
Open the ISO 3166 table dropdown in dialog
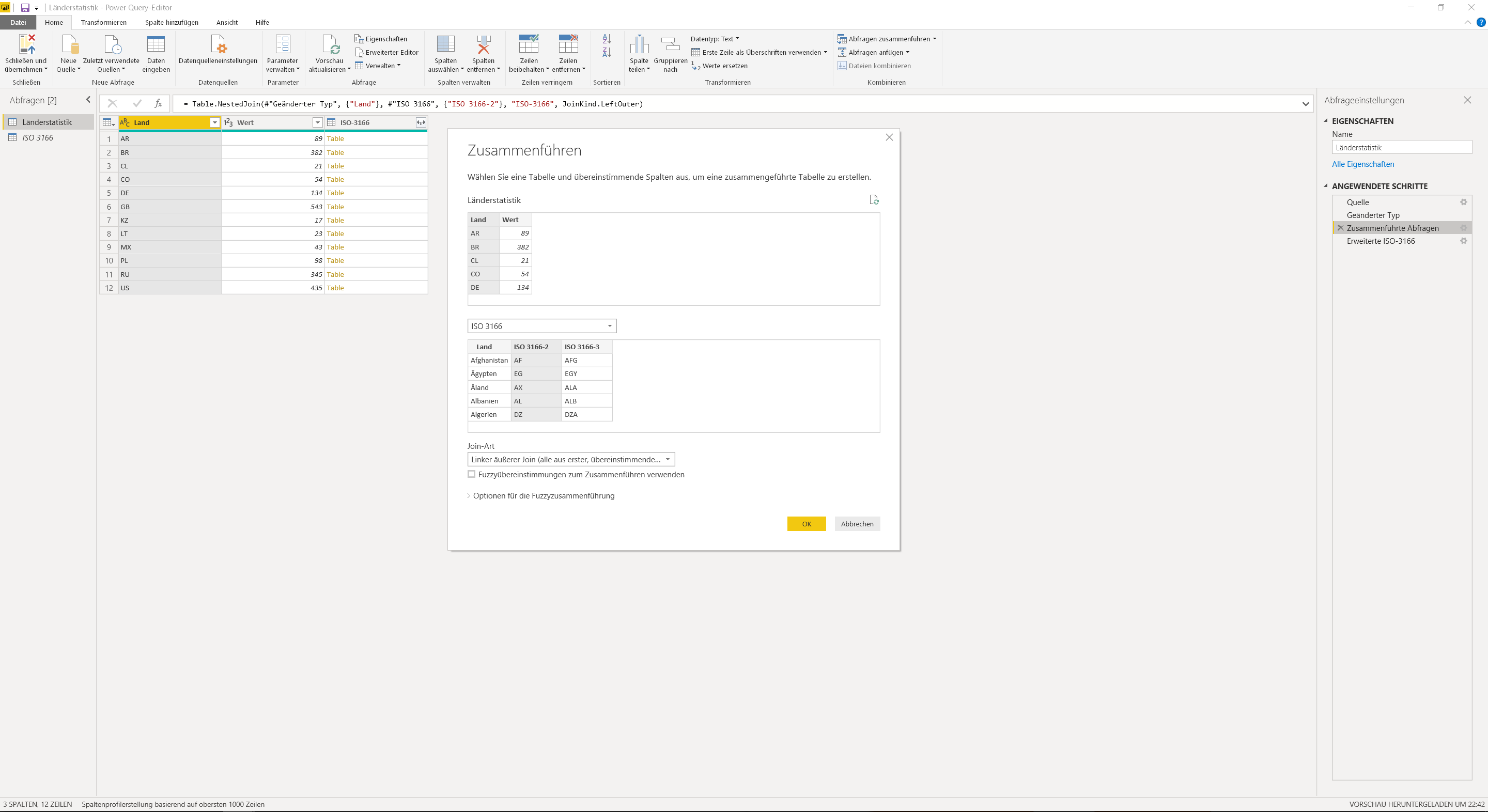pyautogui.click(x=542, y=326)
